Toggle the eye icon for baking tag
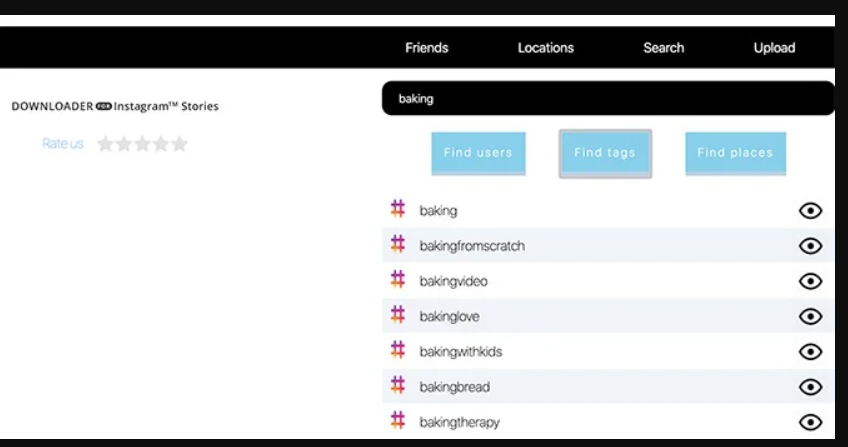 (x=811, y=210)
